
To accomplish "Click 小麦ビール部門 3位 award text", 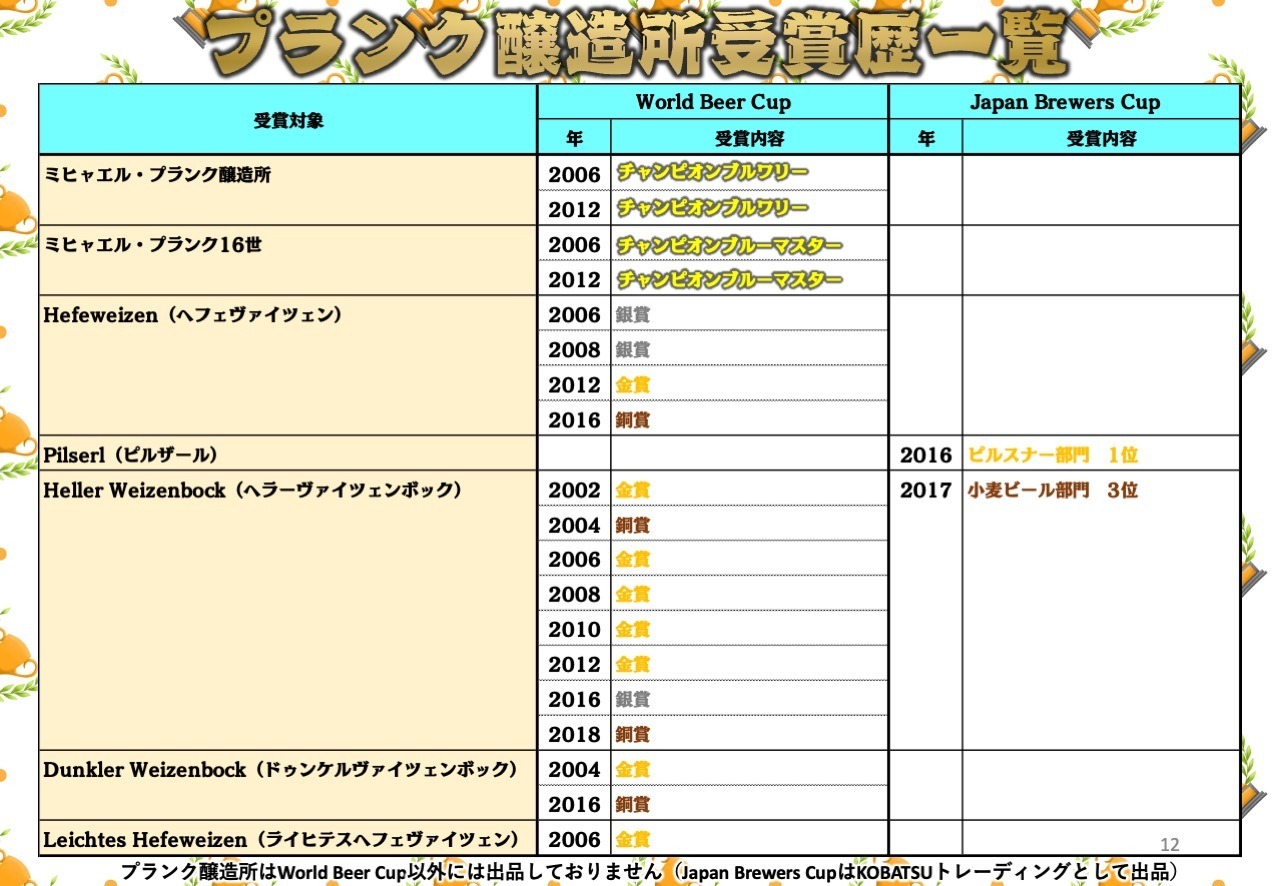I will [x=1053, y=490].
